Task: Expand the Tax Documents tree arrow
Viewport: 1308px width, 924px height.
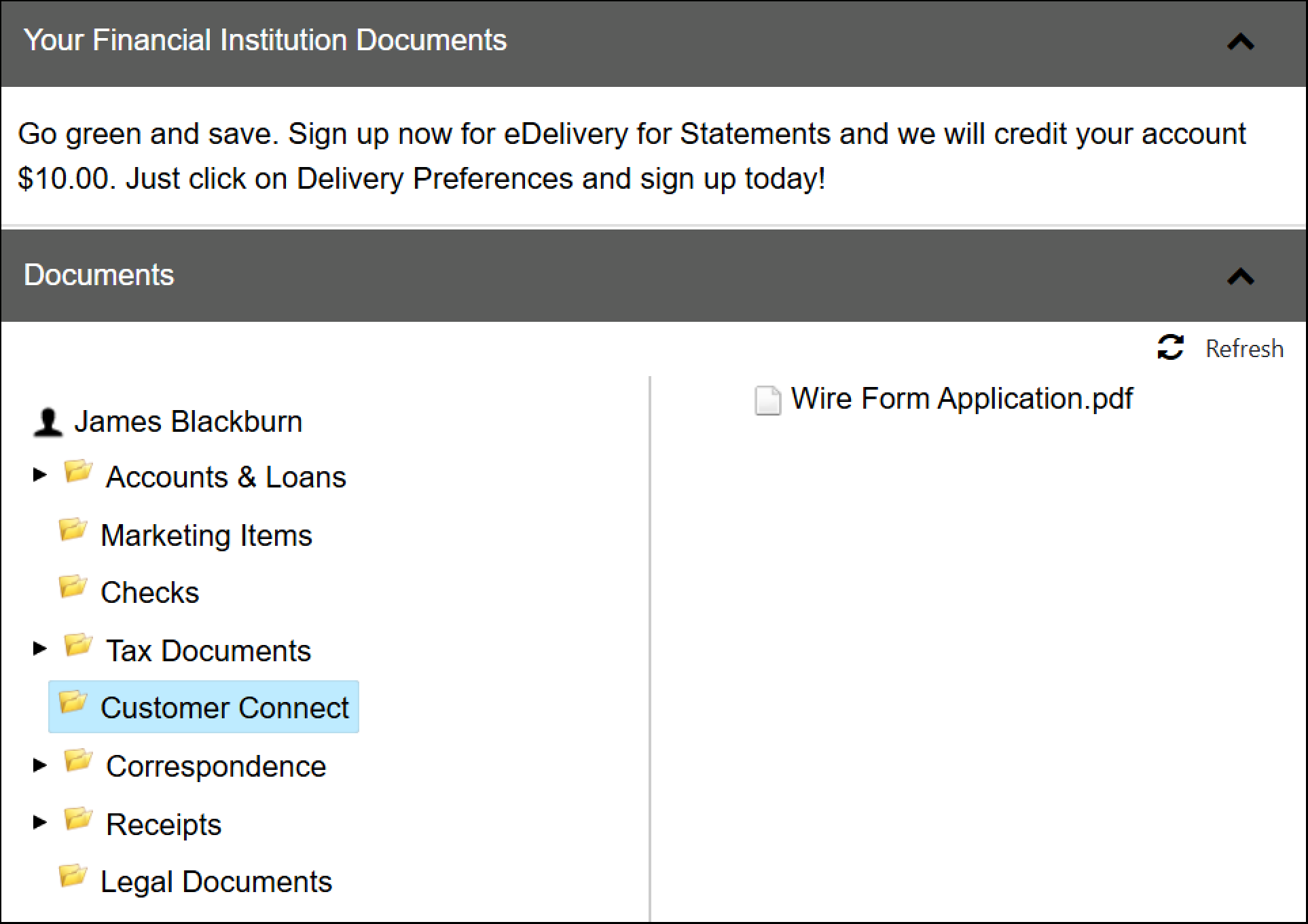Action: [x=40, y=648]
